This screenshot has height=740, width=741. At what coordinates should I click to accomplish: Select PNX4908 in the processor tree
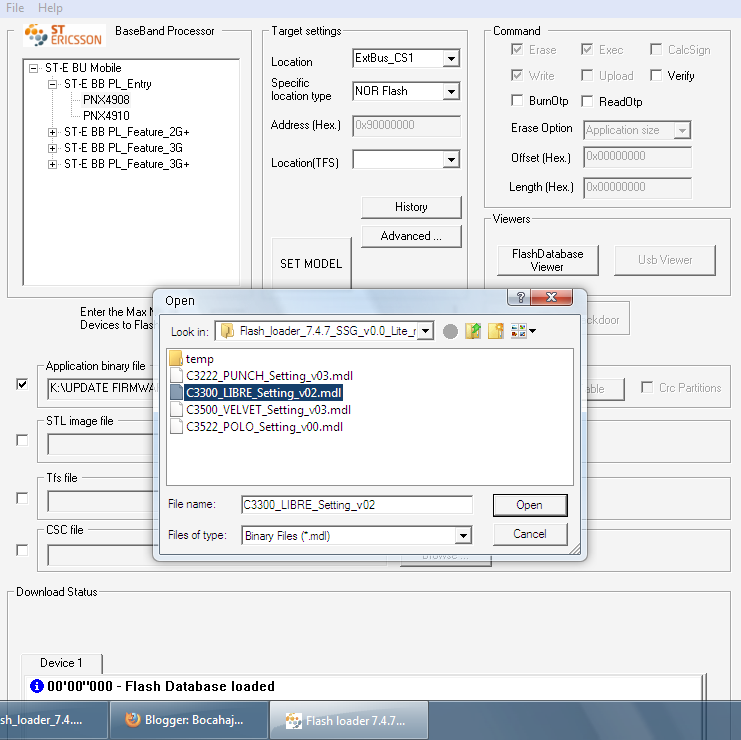106,100
